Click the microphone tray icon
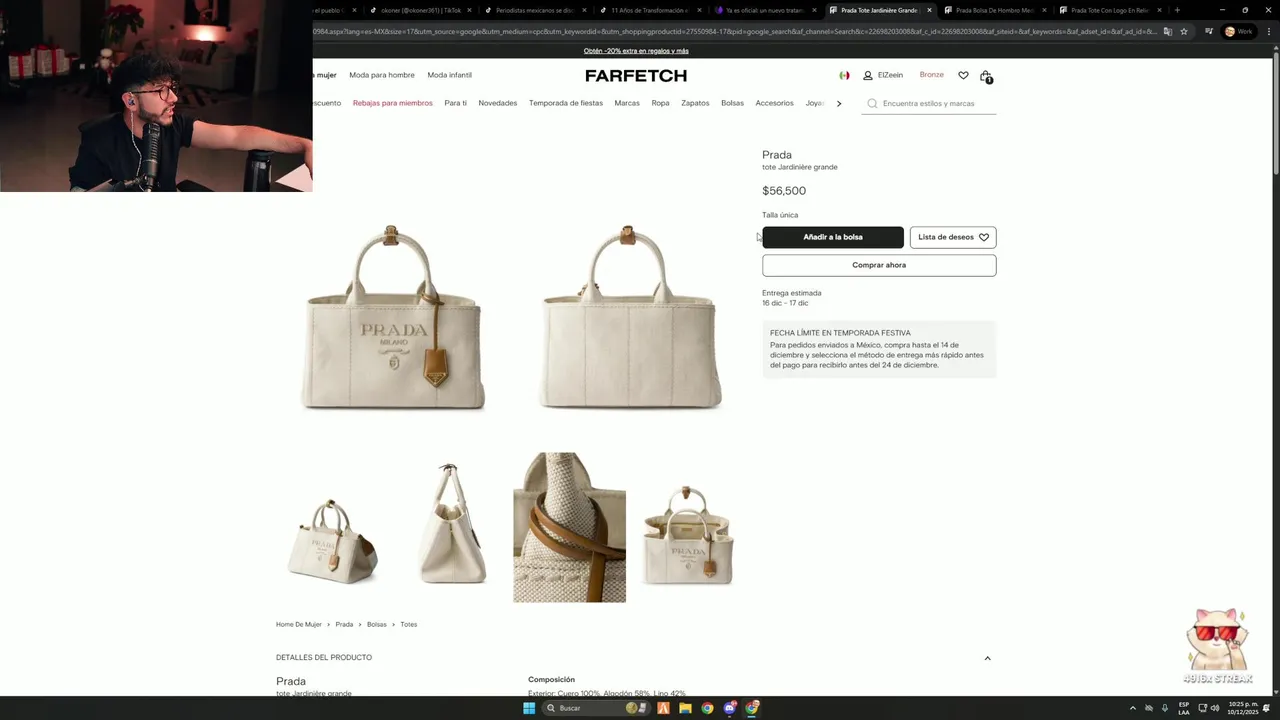The width and height of the screenshot is (1280, 720). click(x=1165, y=708)
